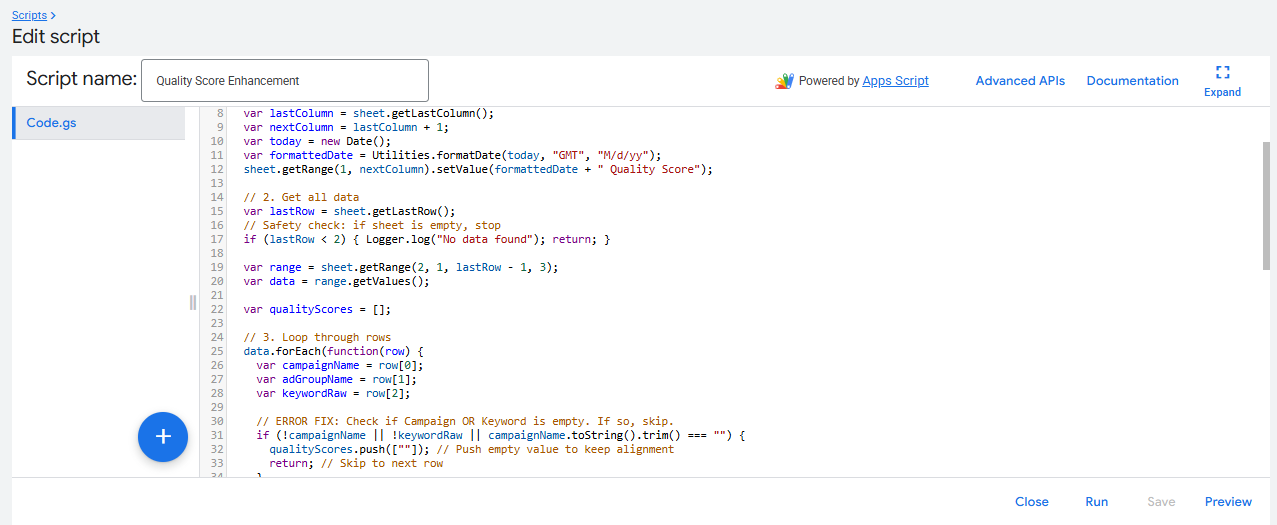Click the Apps Script colorful logo icon
The height and width of the screenshot is (525, 1277).
coord(784,81)
